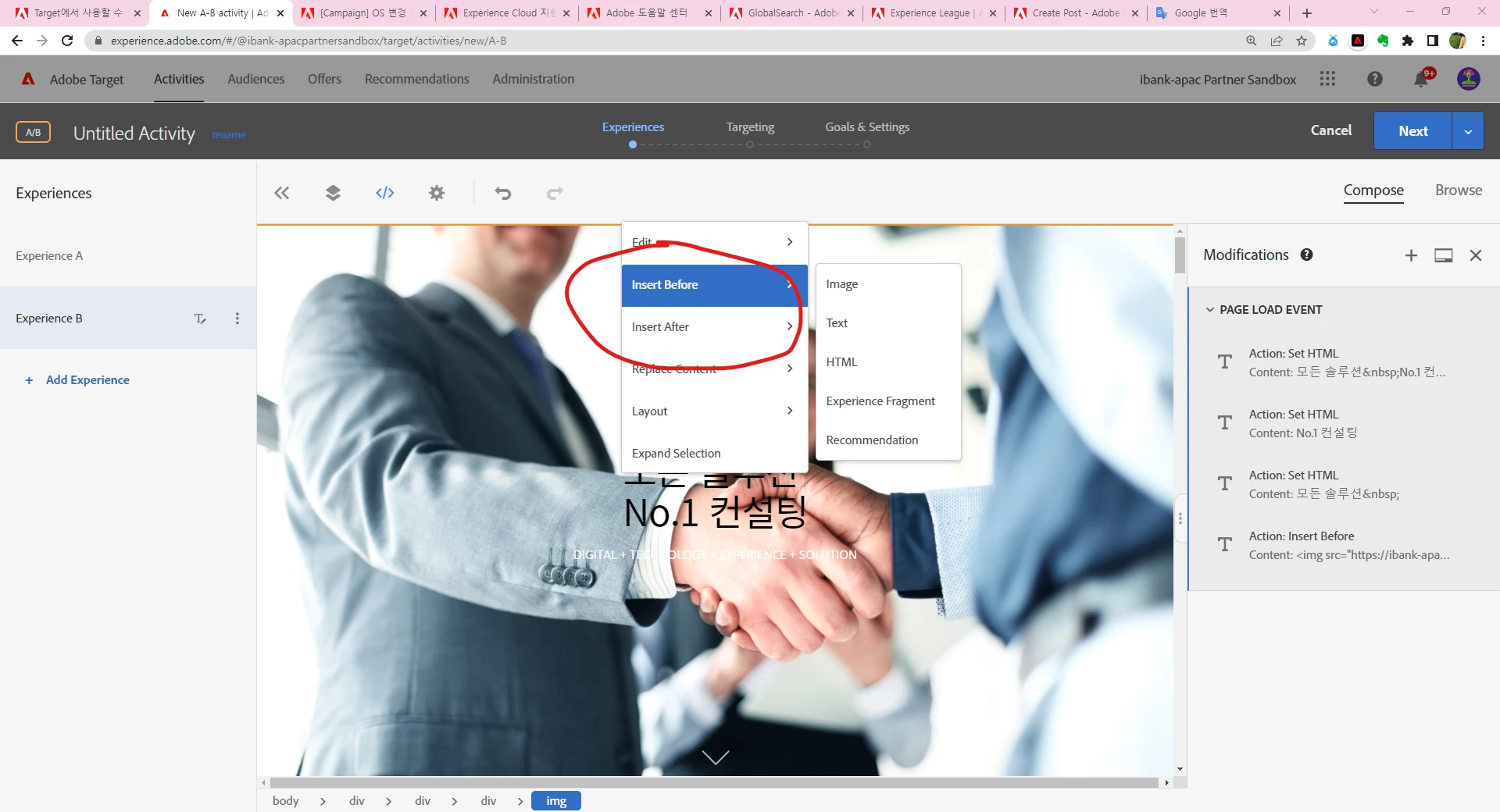The height and width of the screenshot is (812, 1500).
Task: Open the Chrome three-dot menu
Action: pos(1483,41)
